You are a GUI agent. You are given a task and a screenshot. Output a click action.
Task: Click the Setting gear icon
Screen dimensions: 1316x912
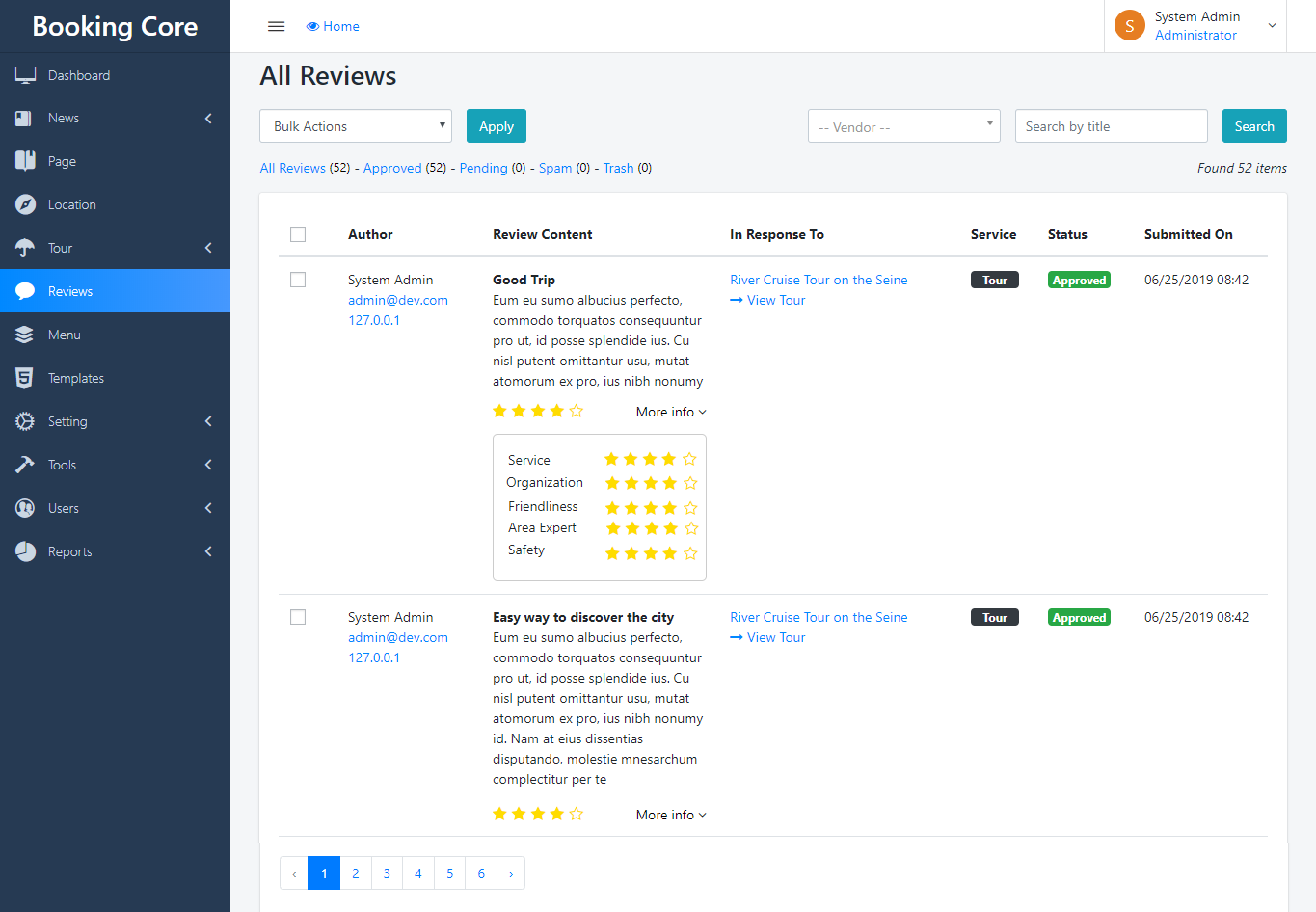25,421
